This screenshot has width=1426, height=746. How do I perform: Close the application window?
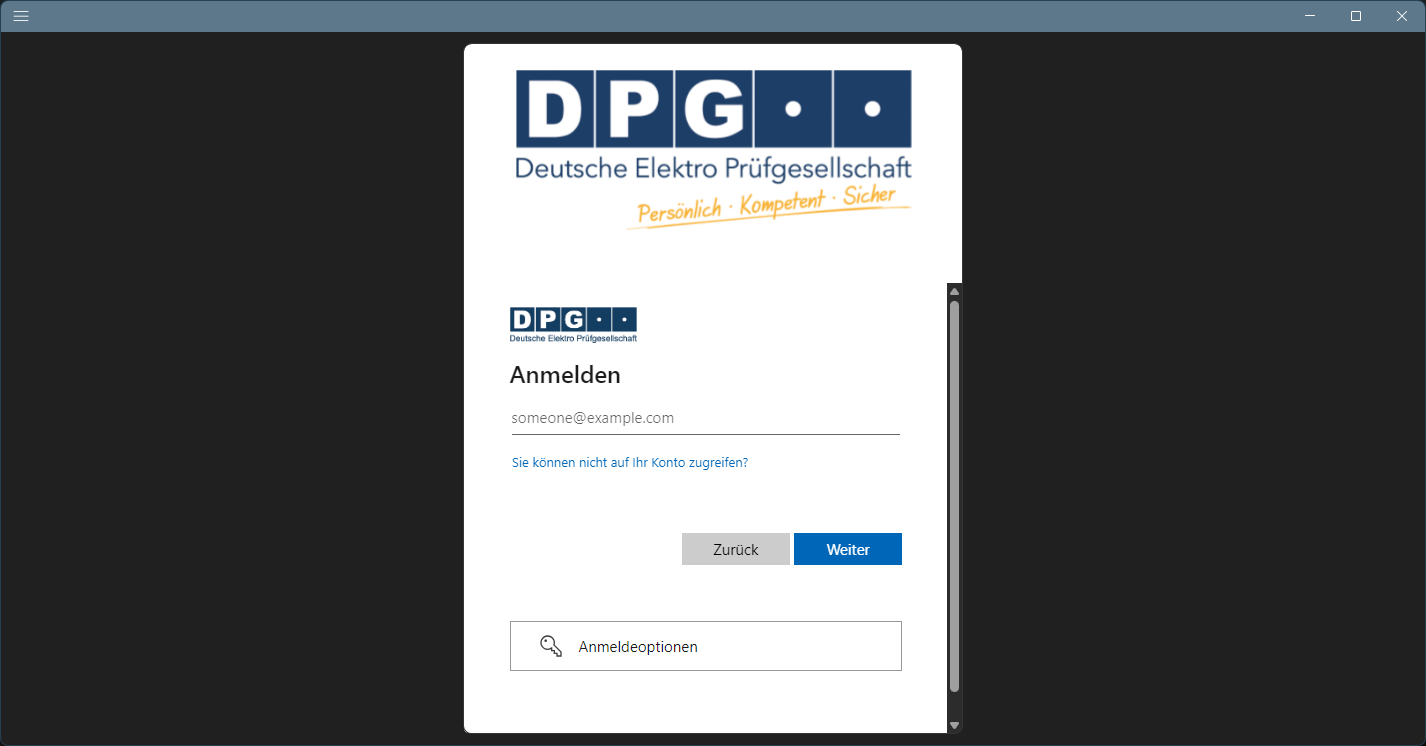[x=1402, y=16]
